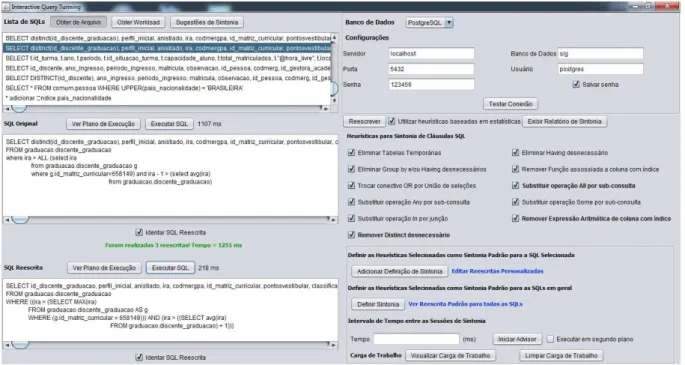This screenshot has width=685, height=365.
Task: Click Executar SQL for SQL Original
Action: pyautogui.click(x=169, y=124)
